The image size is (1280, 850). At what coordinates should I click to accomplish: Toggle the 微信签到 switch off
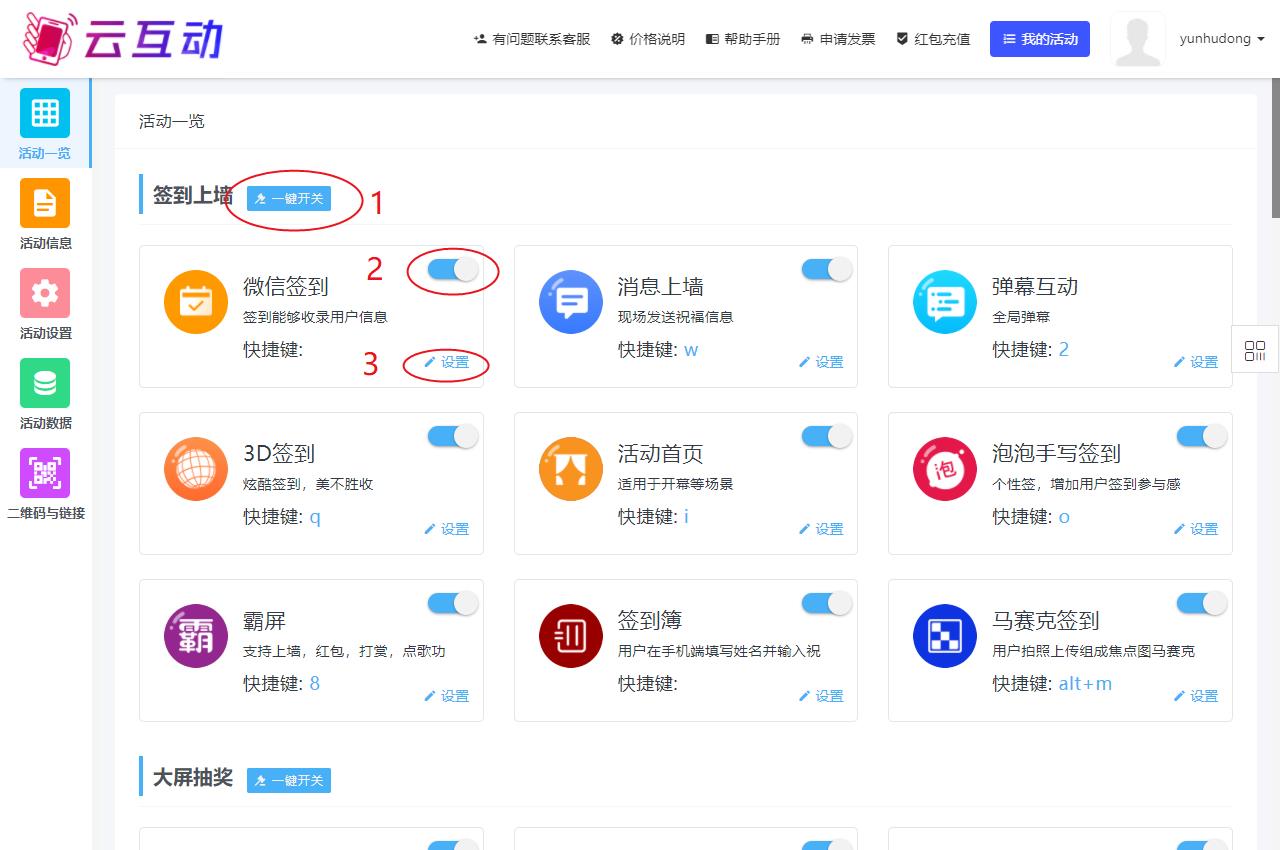tap(453, 269)
